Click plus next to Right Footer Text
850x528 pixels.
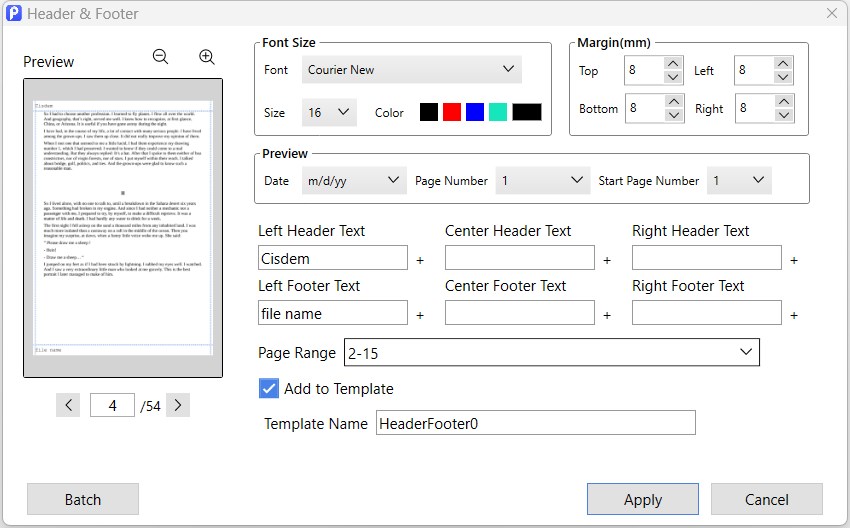click(794, 315)
